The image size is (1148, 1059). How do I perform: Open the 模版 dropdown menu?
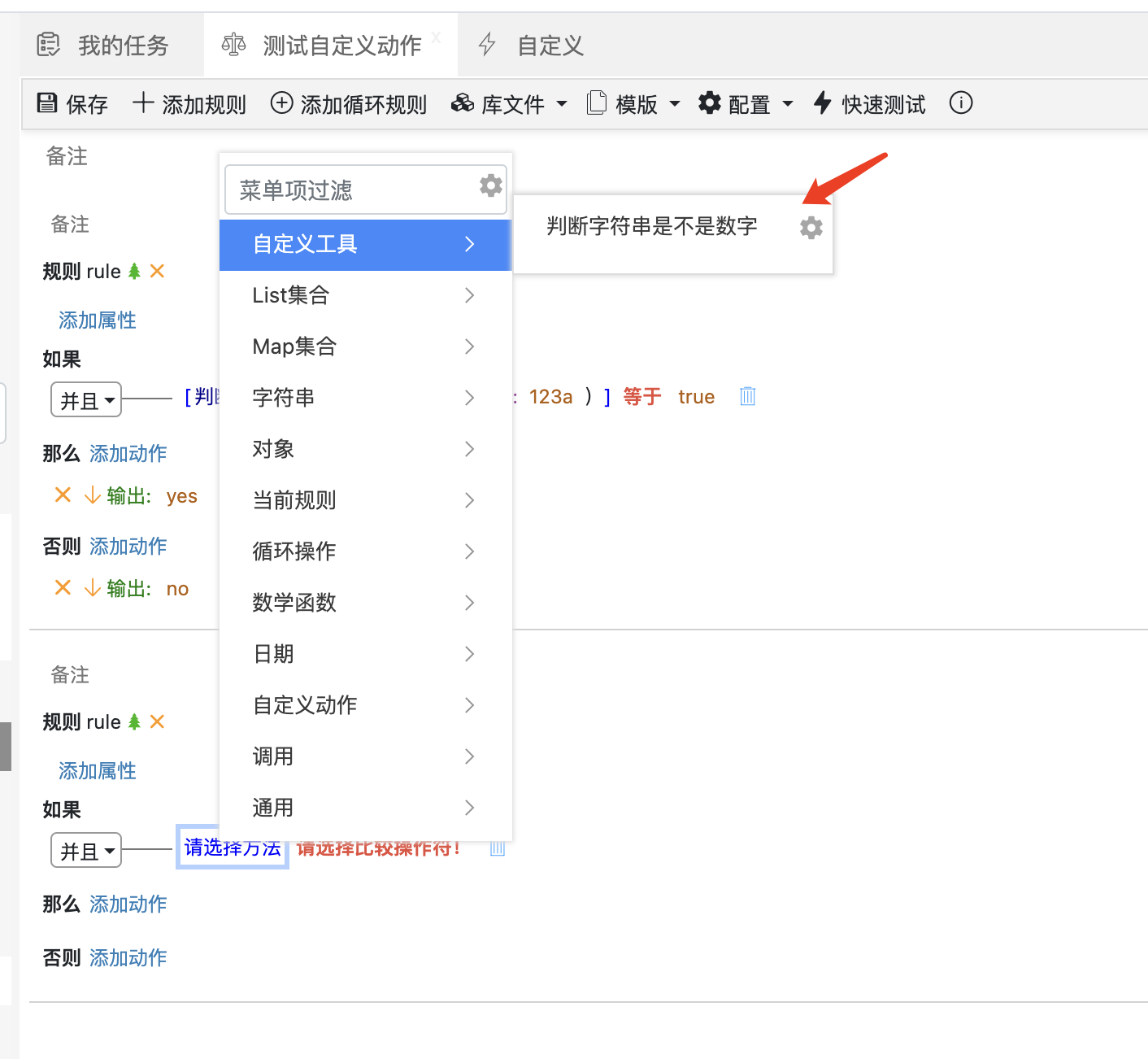pyautogui.click(x=633, y=104)
